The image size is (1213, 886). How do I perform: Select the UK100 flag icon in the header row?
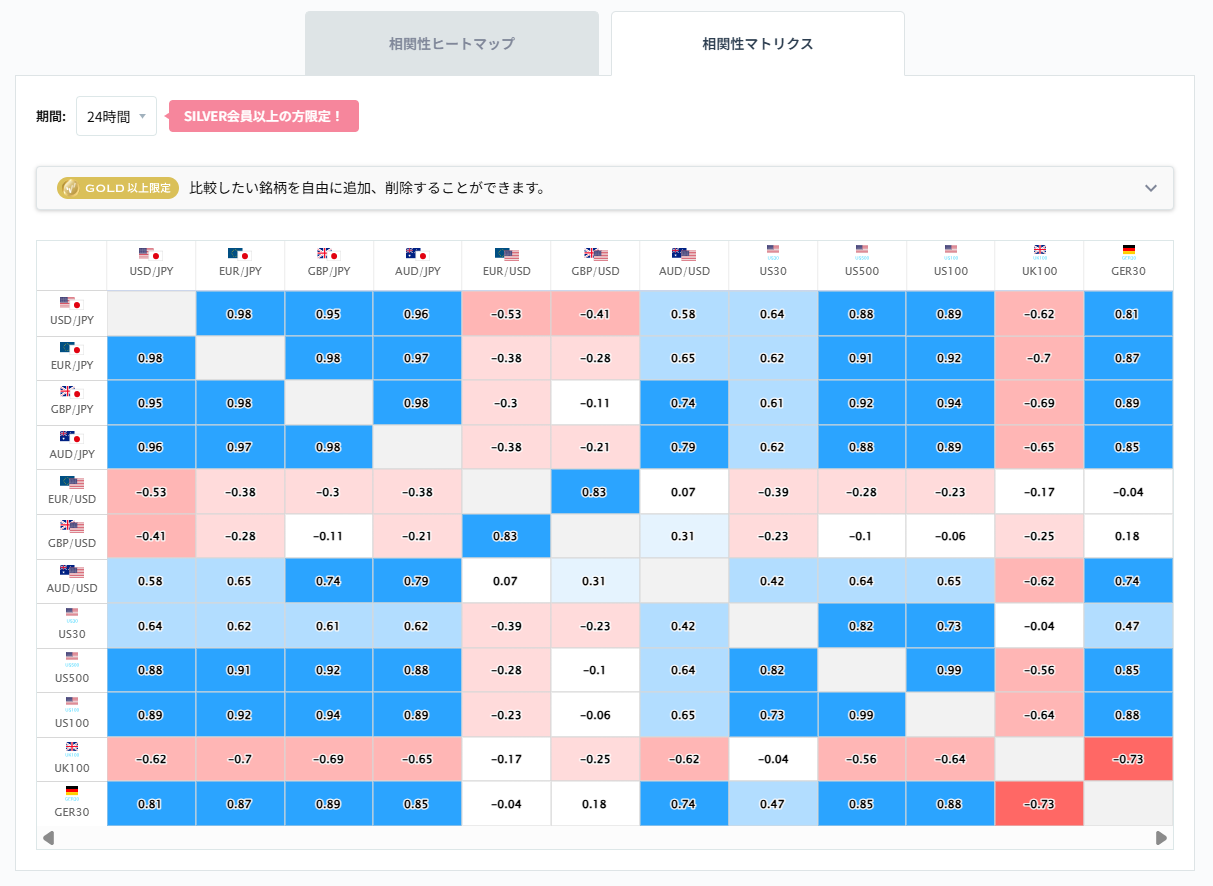(1039, 251)
